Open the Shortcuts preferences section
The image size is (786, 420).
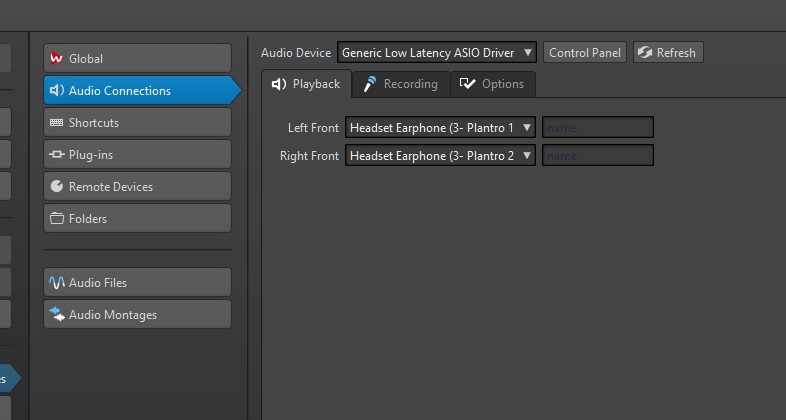pyautogui.click(x=137, y=123)
